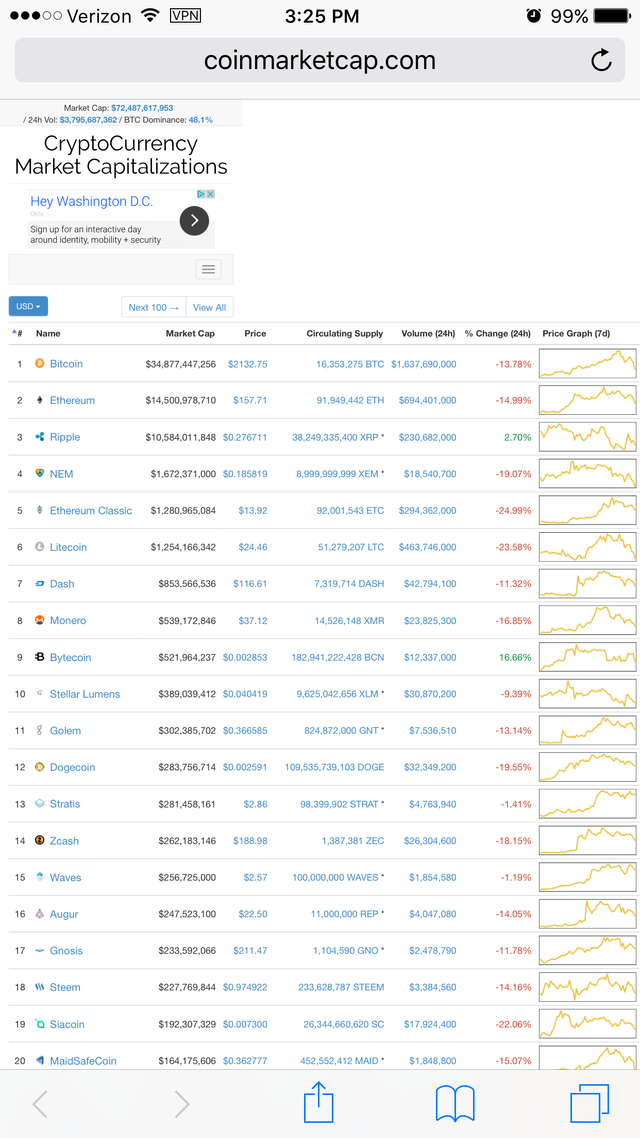The width and height of the screenshot is (640, 1138).
Task: Click the Siacoin logo icon
Action: coord(40,1024)
